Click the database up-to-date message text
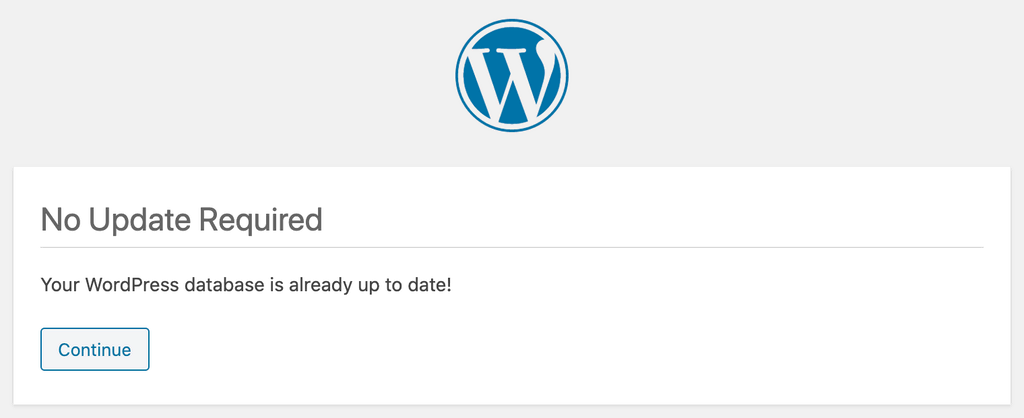The image size is (1024, 418). coord(246,285)
